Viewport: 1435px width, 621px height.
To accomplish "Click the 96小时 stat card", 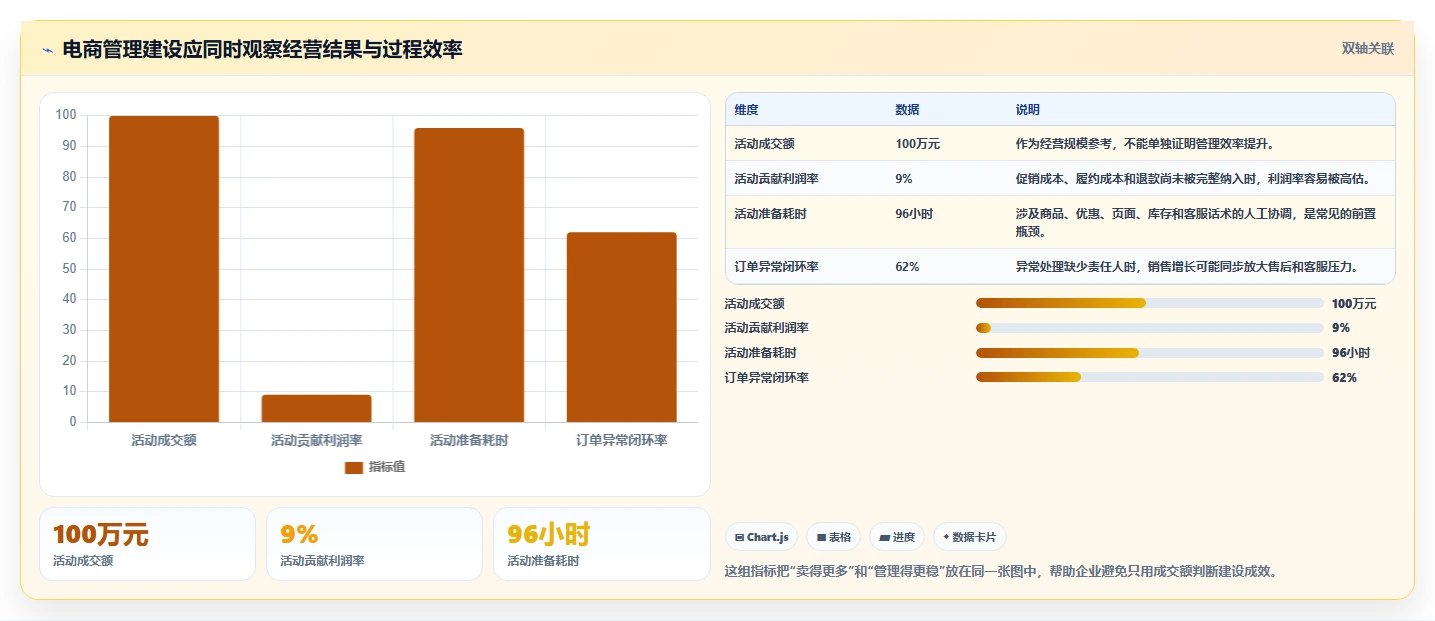I will click(601, 544).
